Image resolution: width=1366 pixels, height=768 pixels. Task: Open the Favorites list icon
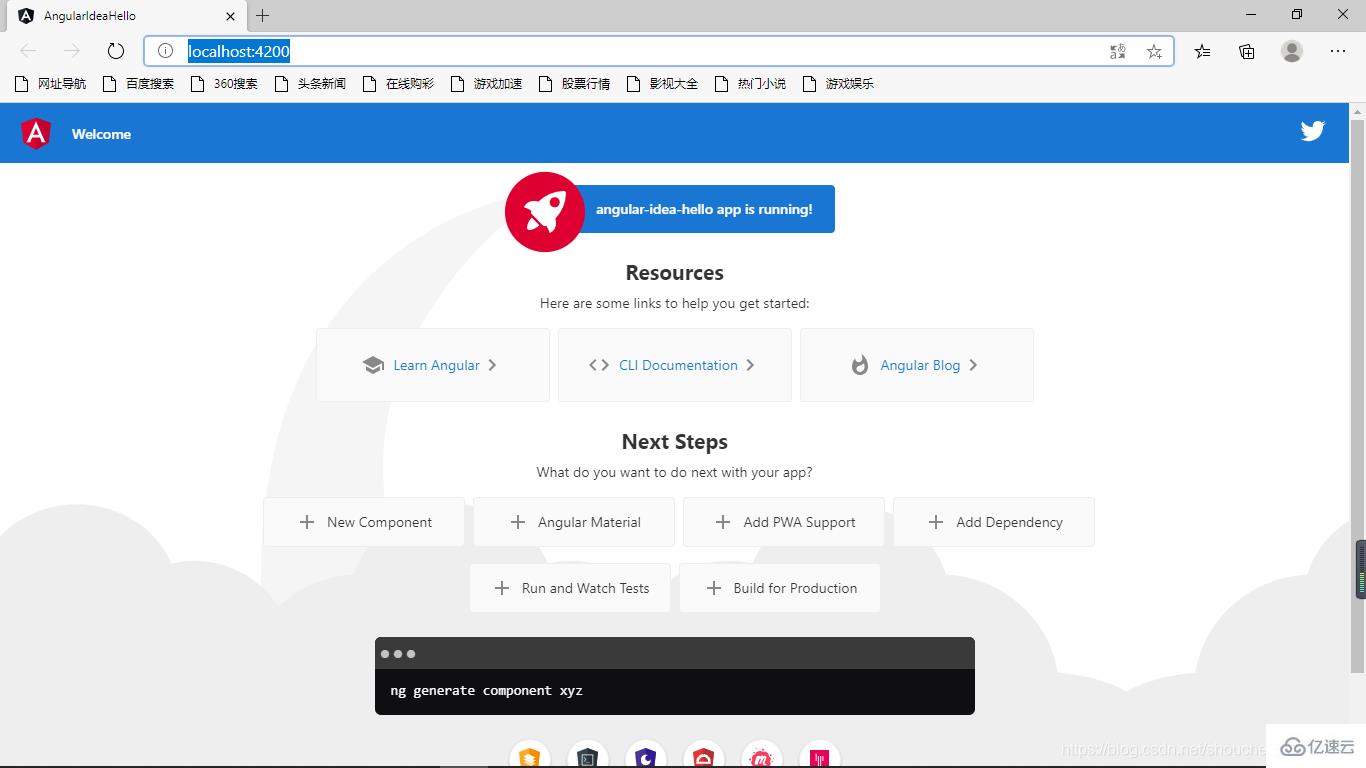[x=1202, y=51]
